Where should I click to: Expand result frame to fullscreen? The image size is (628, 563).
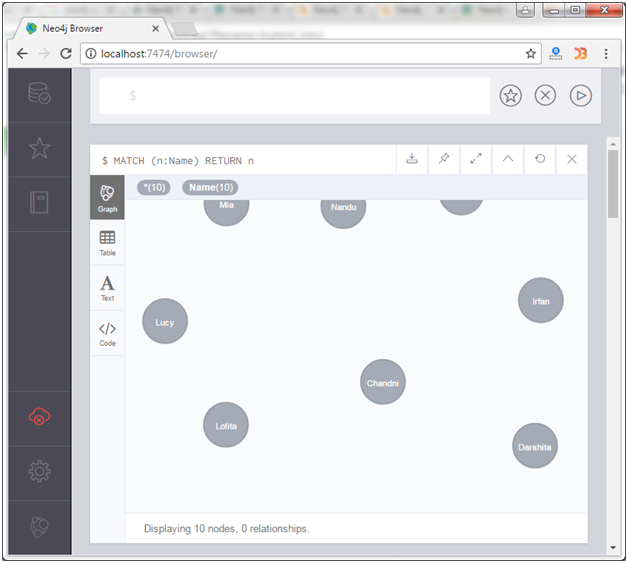click(476, 159)
